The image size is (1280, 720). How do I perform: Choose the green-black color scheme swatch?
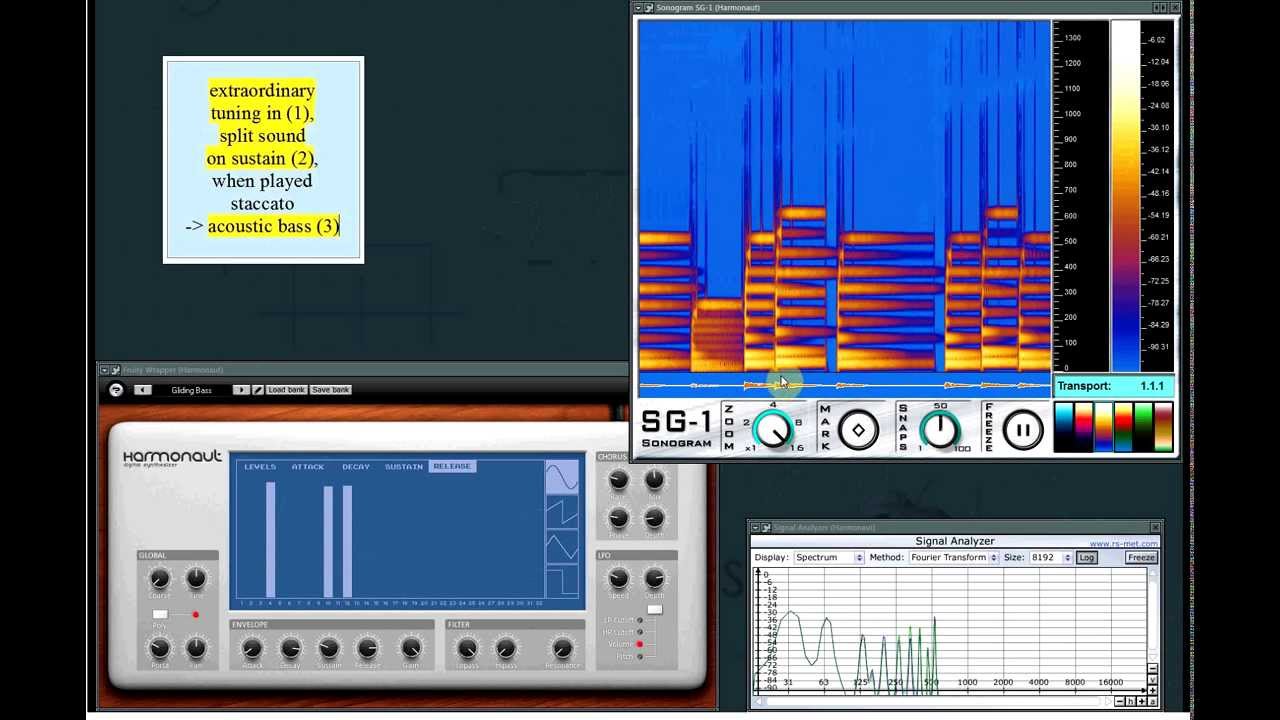(1143, 427)
